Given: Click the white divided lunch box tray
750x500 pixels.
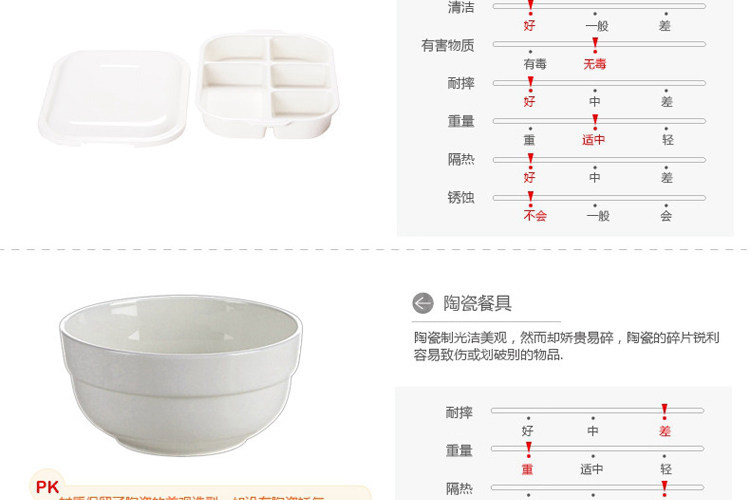Looking at the screenshot, I should (267, 86).
